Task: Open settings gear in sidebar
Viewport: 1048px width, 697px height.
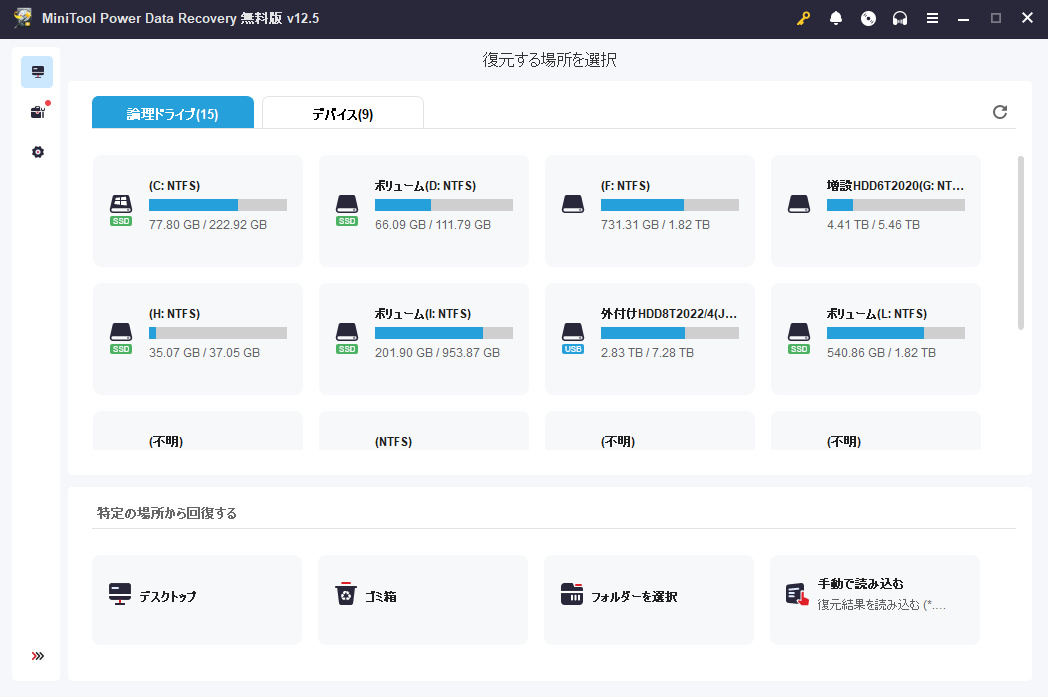Action: pyautogui.click(x=38, y=152)
